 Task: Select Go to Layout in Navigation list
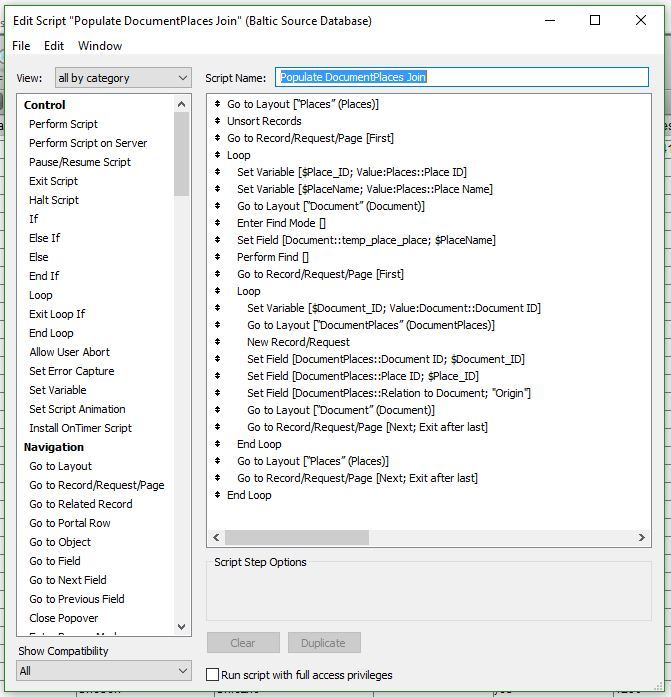pyautogui.click(x=60, y=466)
